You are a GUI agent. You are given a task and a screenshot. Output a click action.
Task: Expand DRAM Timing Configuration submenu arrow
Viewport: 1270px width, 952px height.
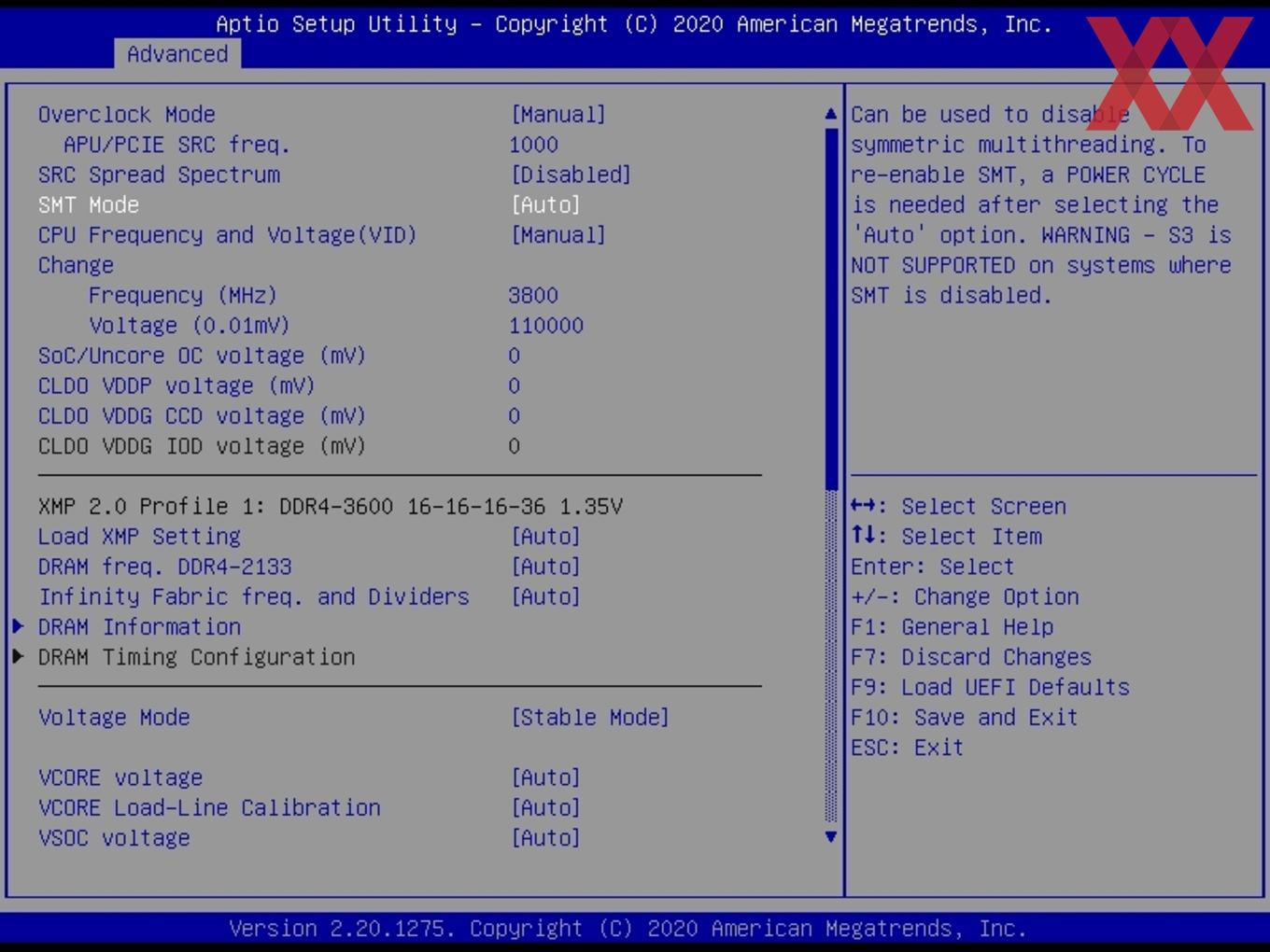[18, 657]
